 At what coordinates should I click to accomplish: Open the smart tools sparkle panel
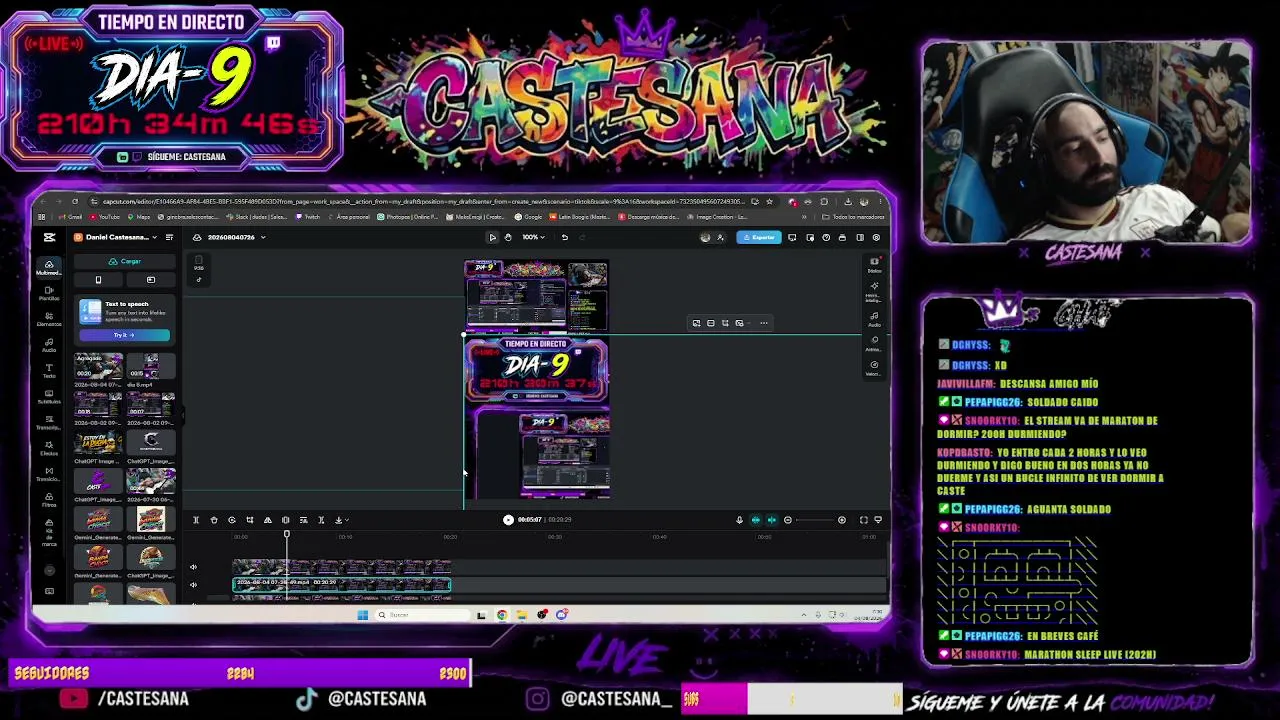point(874,291)
